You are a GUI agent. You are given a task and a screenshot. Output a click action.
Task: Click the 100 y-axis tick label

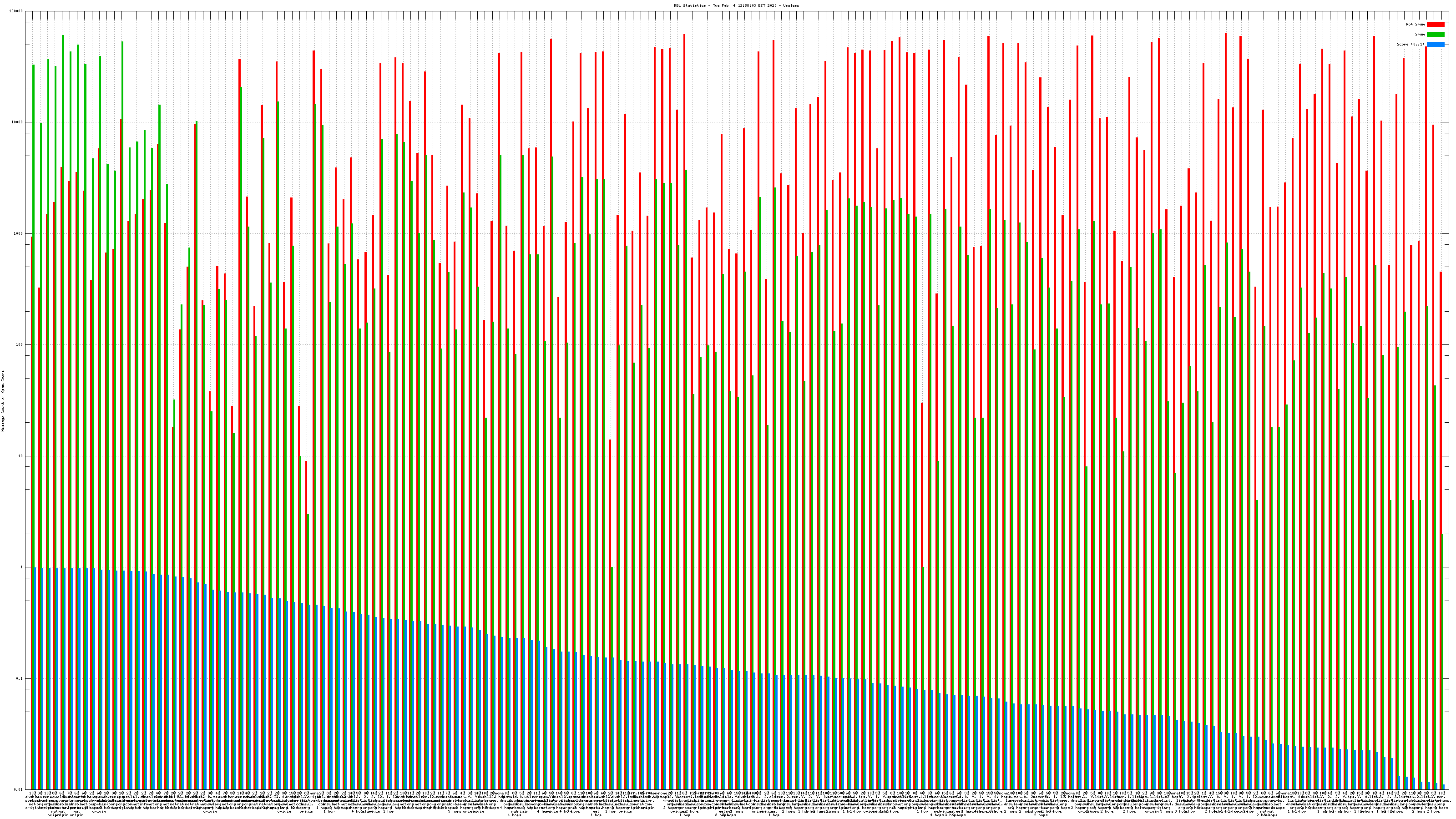pos(19,345)
